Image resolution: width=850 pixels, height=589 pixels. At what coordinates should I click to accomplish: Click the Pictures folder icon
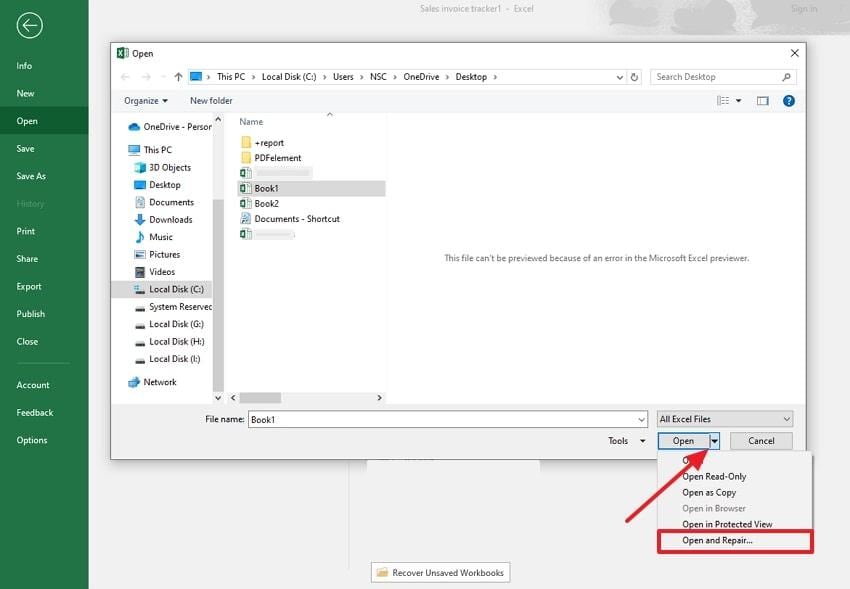(x=140, y=254)
